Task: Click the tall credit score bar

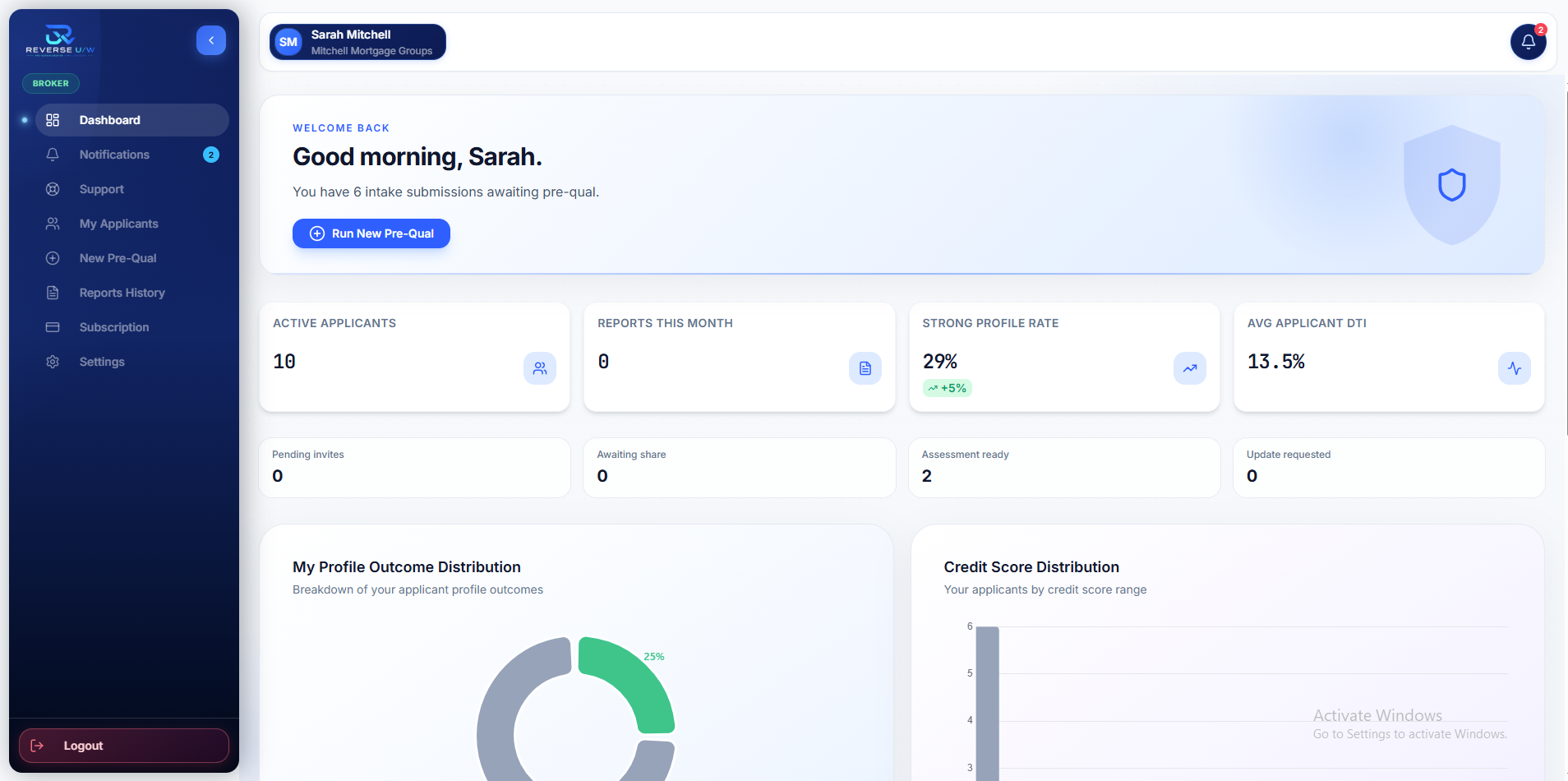Action: (987, 704)
